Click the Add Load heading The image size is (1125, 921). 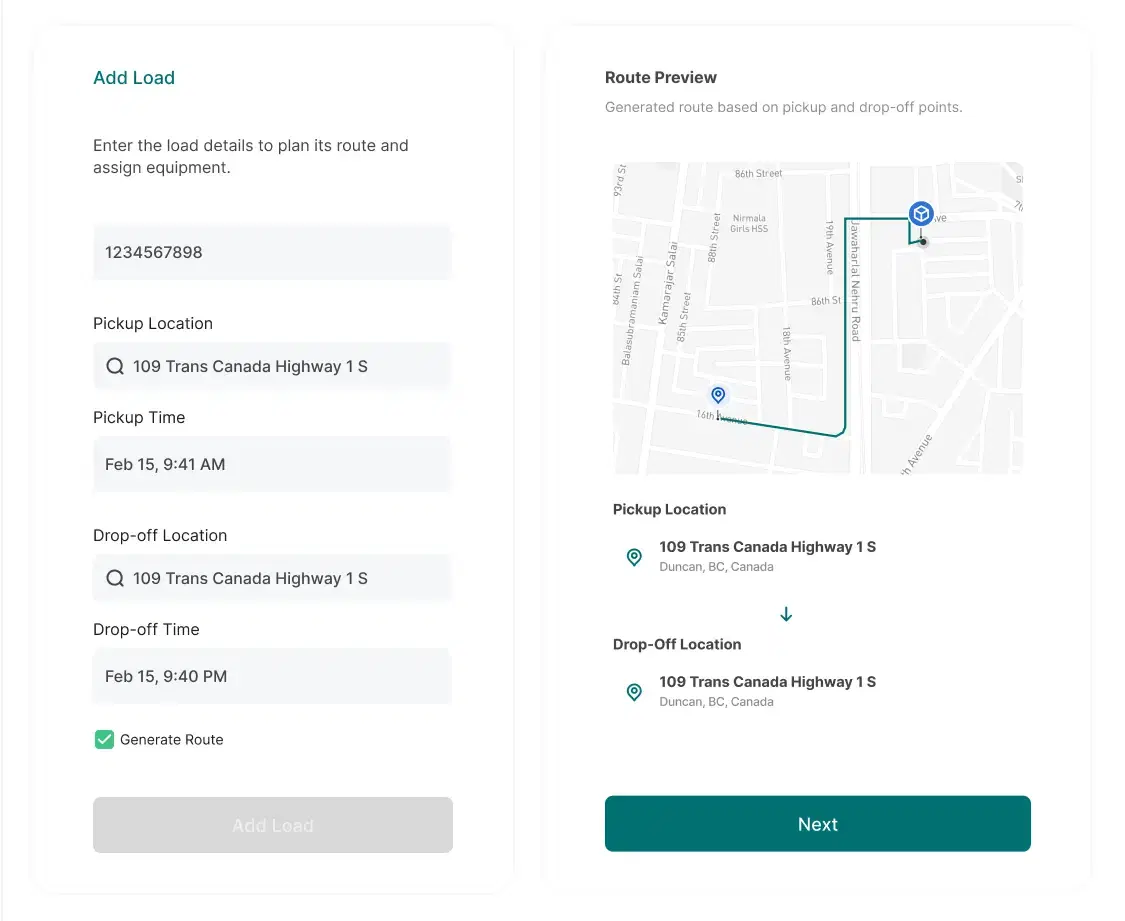[134, 77]
